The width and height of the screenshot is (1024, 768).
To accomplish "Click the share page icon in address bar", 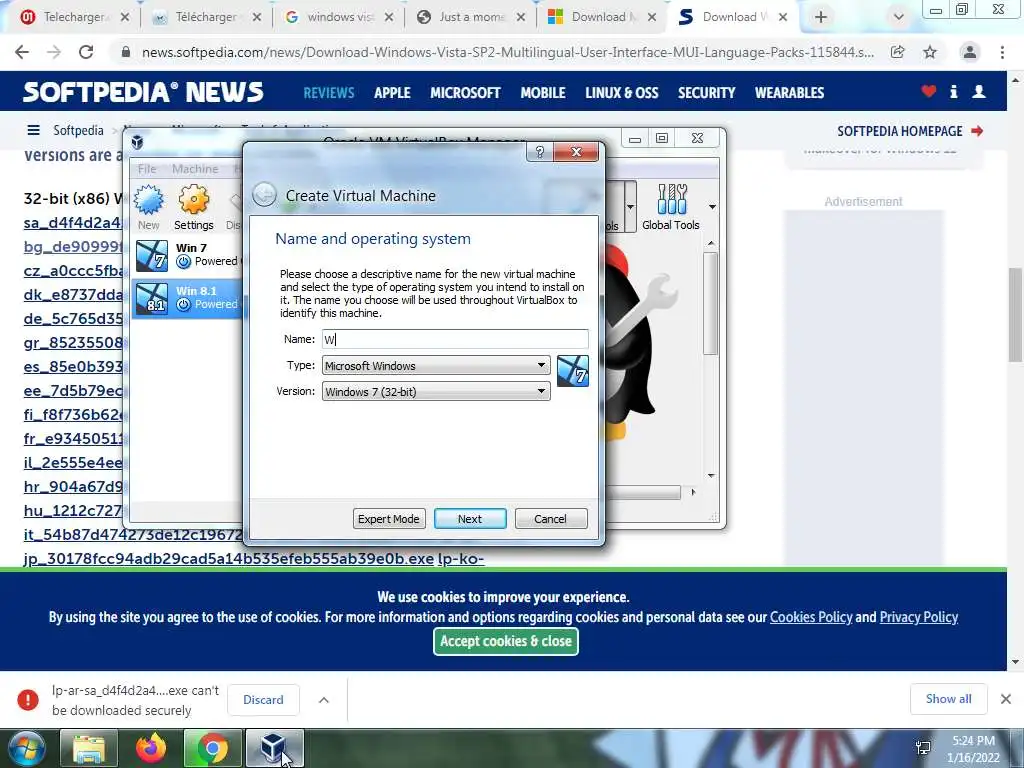I will [x=898, y=52].
